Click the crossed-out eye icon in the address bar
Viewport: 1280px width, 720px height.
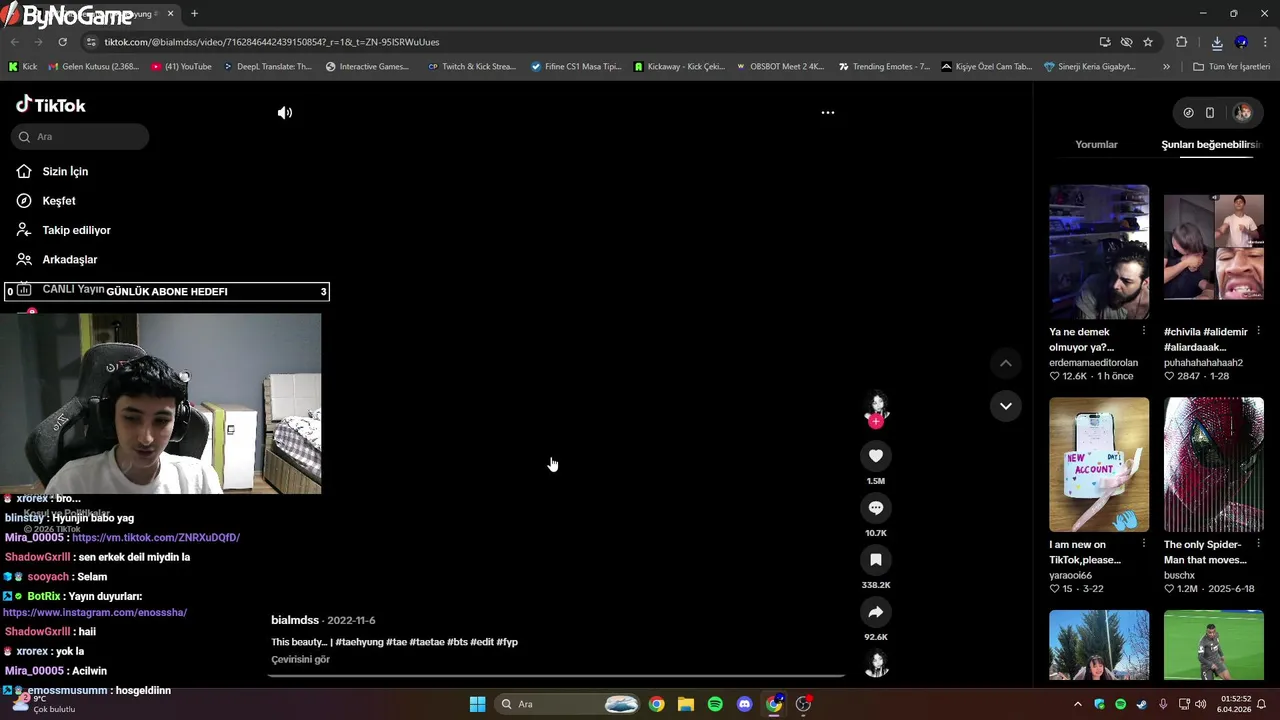pos(1126,42)
